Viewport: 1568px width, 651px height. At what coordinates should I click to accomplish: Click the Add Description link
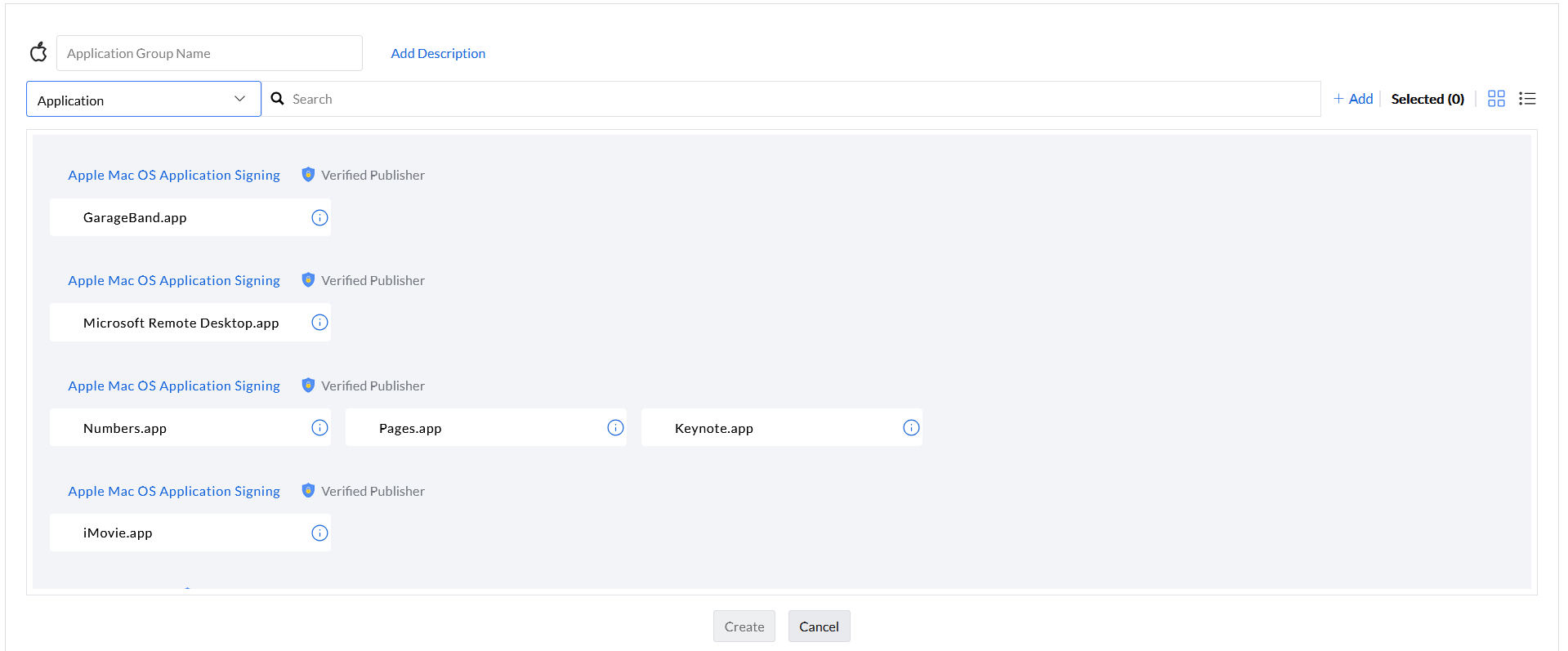point(438,53)
